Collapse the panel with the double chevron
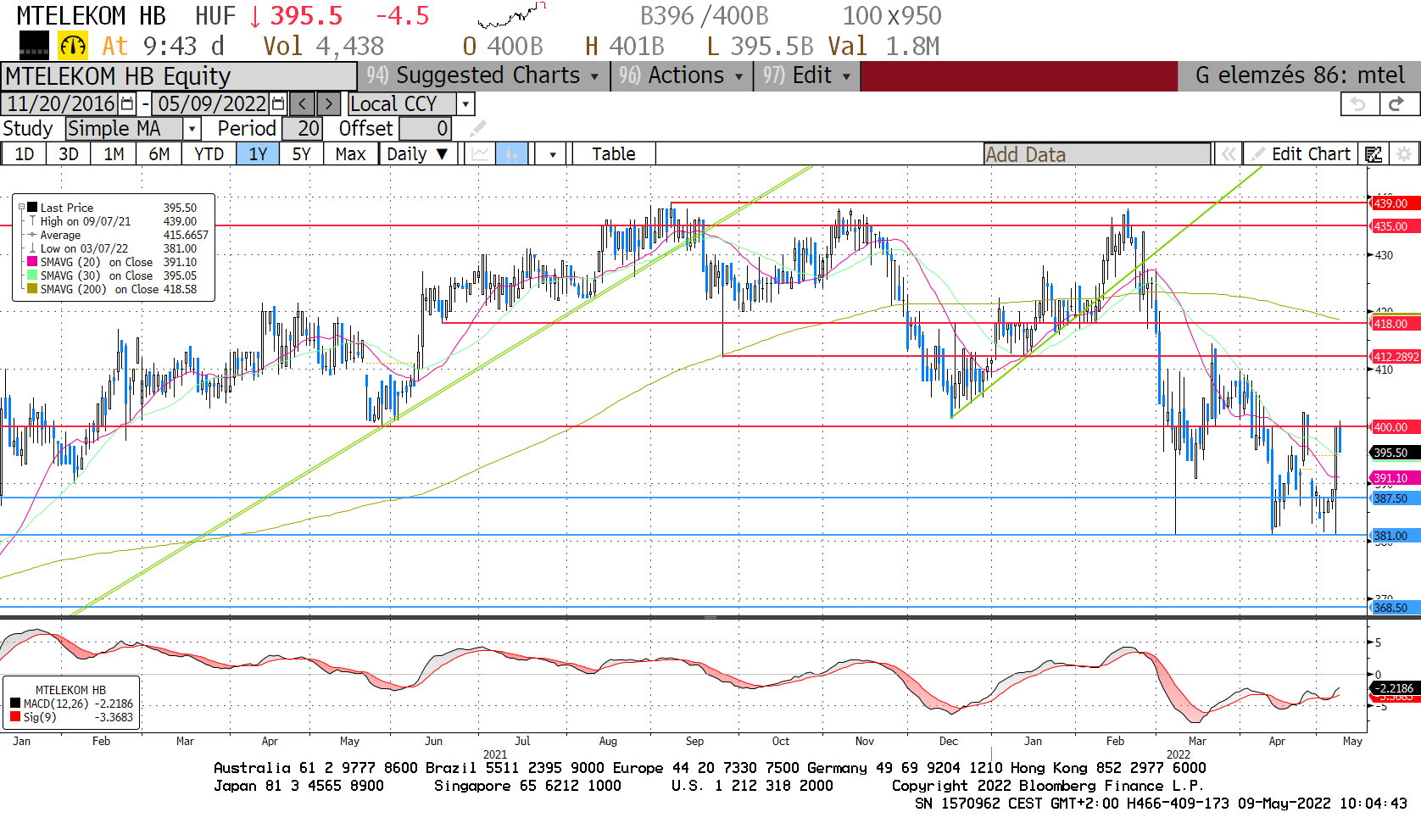The image size is (1421, 840). 1228,154
